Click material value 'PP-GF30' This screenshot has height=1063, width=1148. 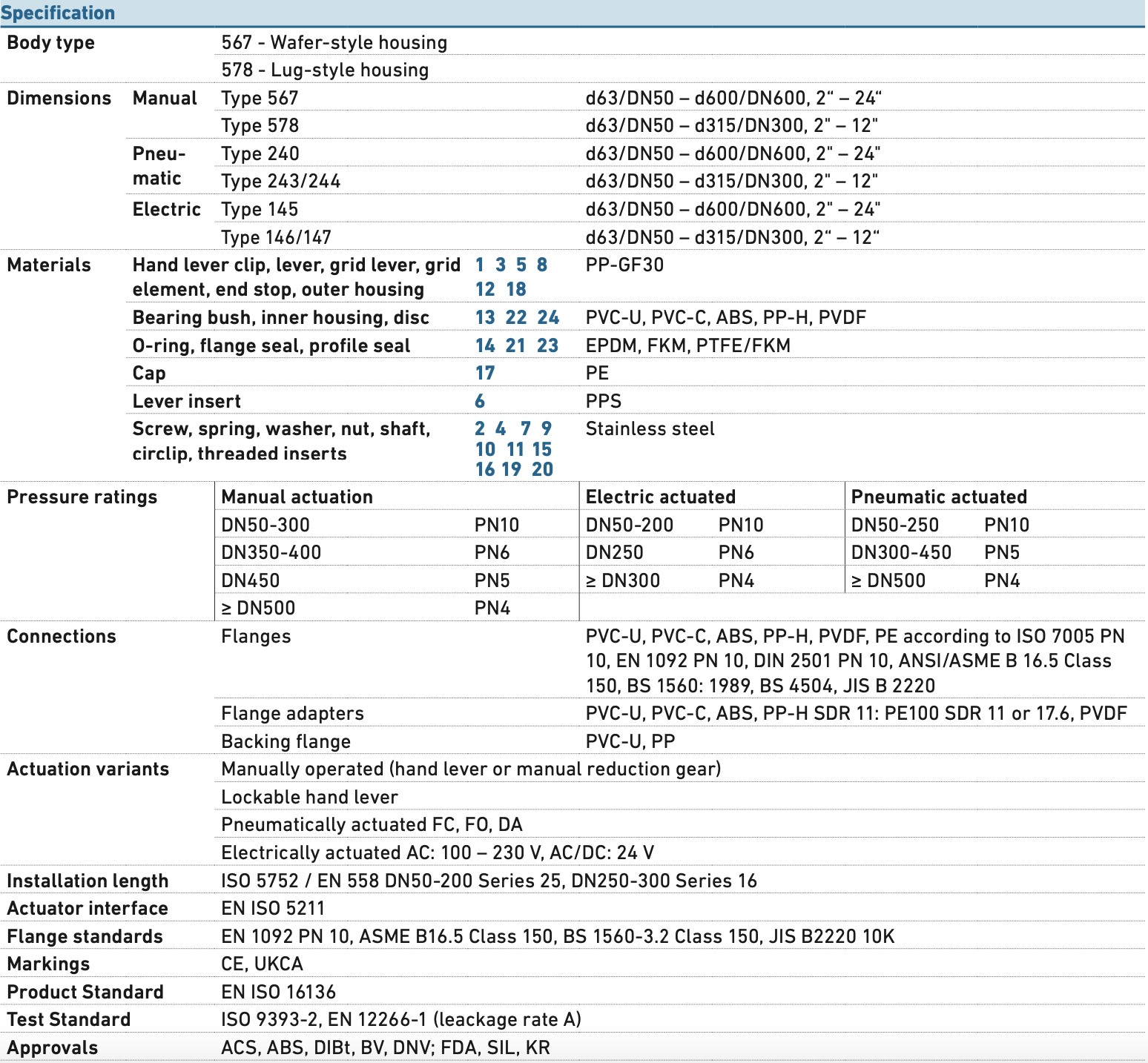pyautogui.click(x=624, y=265)
